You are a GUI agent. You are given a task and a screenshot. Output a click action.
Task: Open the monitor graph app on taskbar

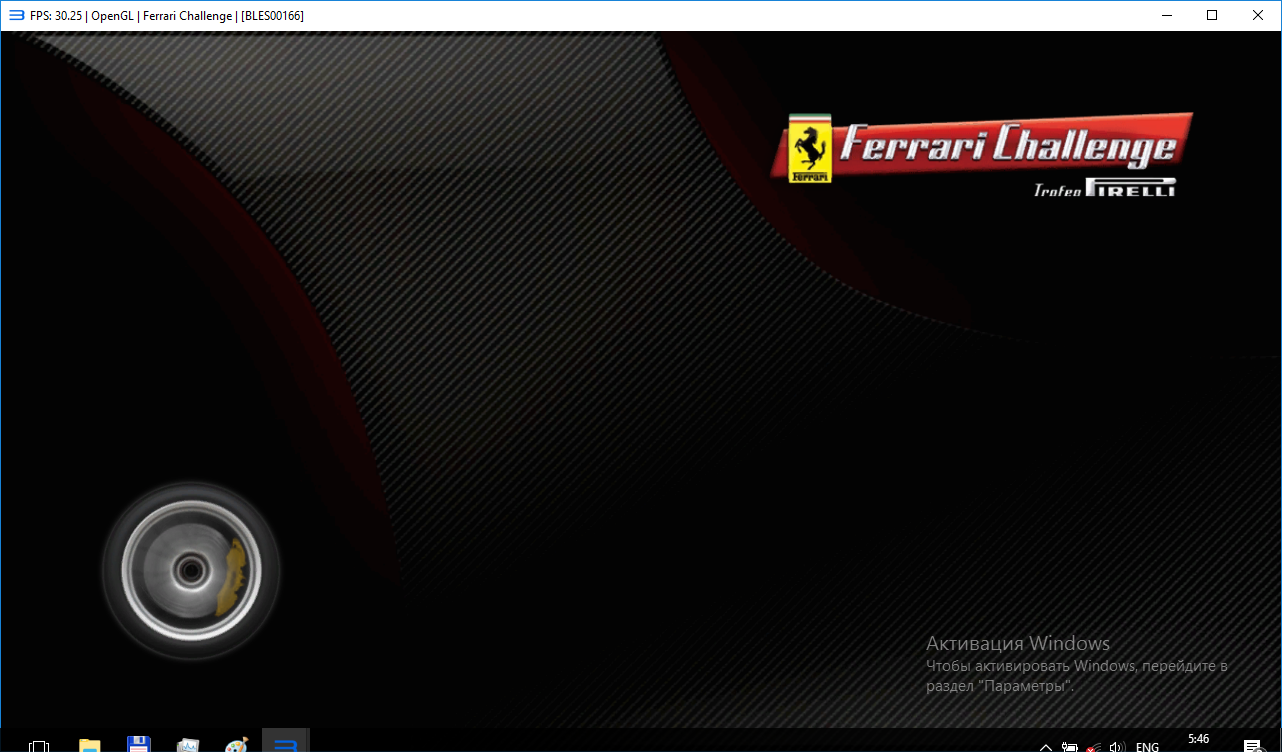188,745
